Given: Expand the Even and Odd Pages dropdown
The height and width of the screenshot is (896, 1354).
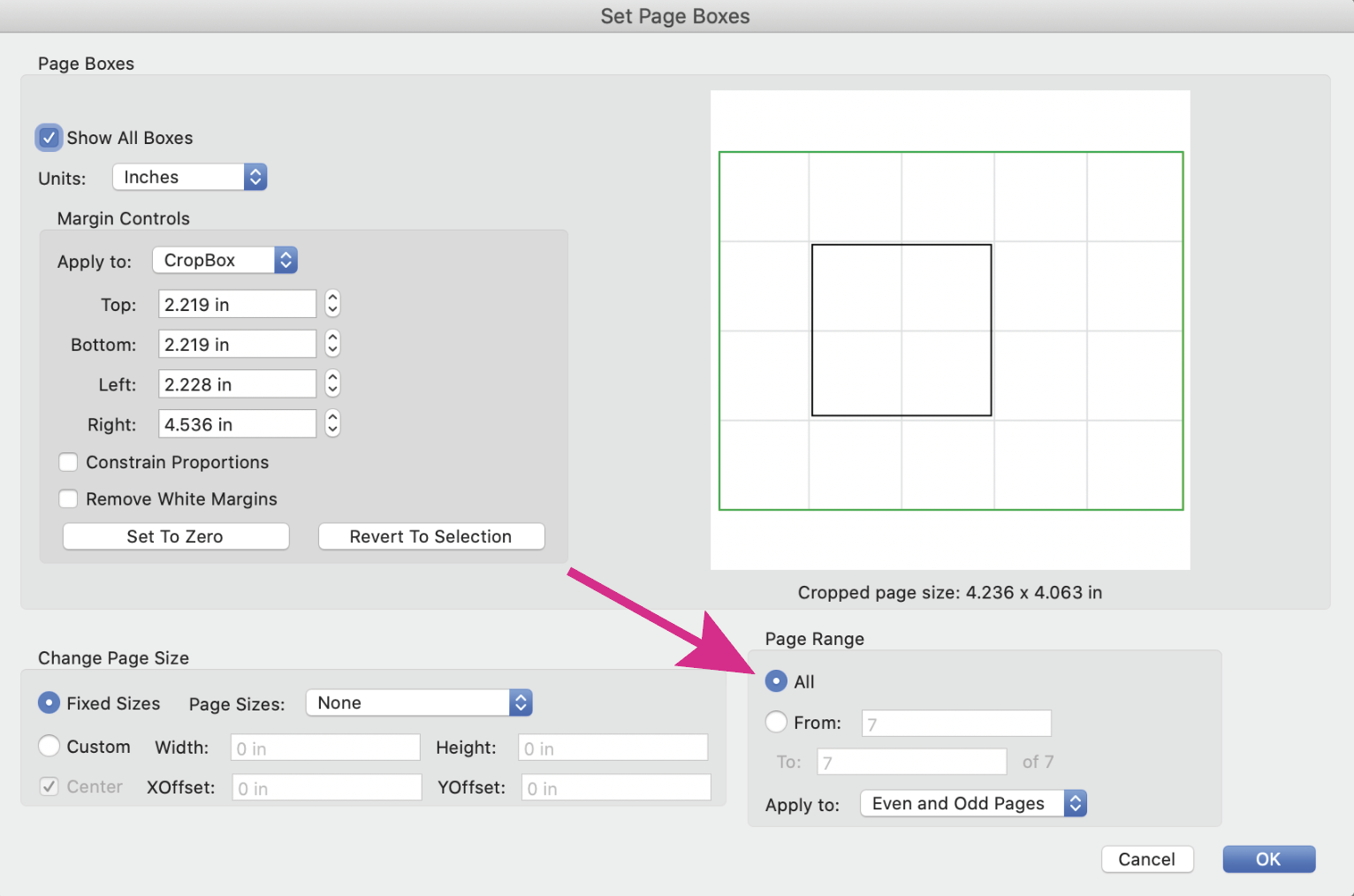Looking at the screenshot, I should tap(972, 803).
